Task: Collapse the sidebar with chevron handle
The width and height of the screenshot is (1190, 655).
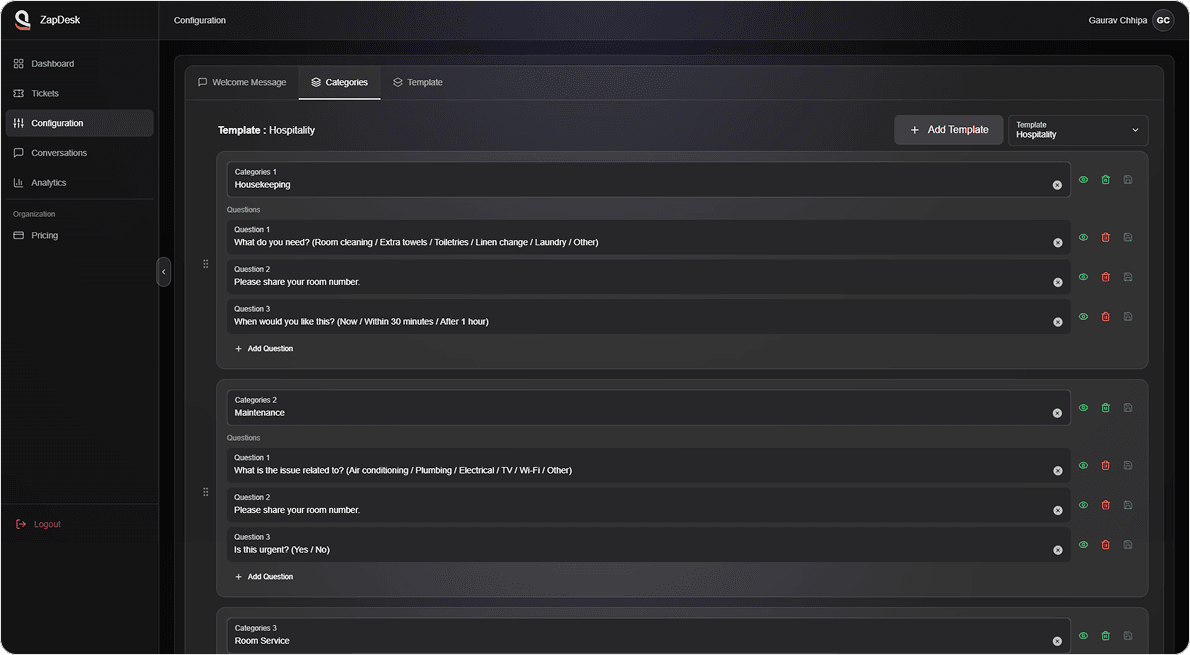Action: 164,272
